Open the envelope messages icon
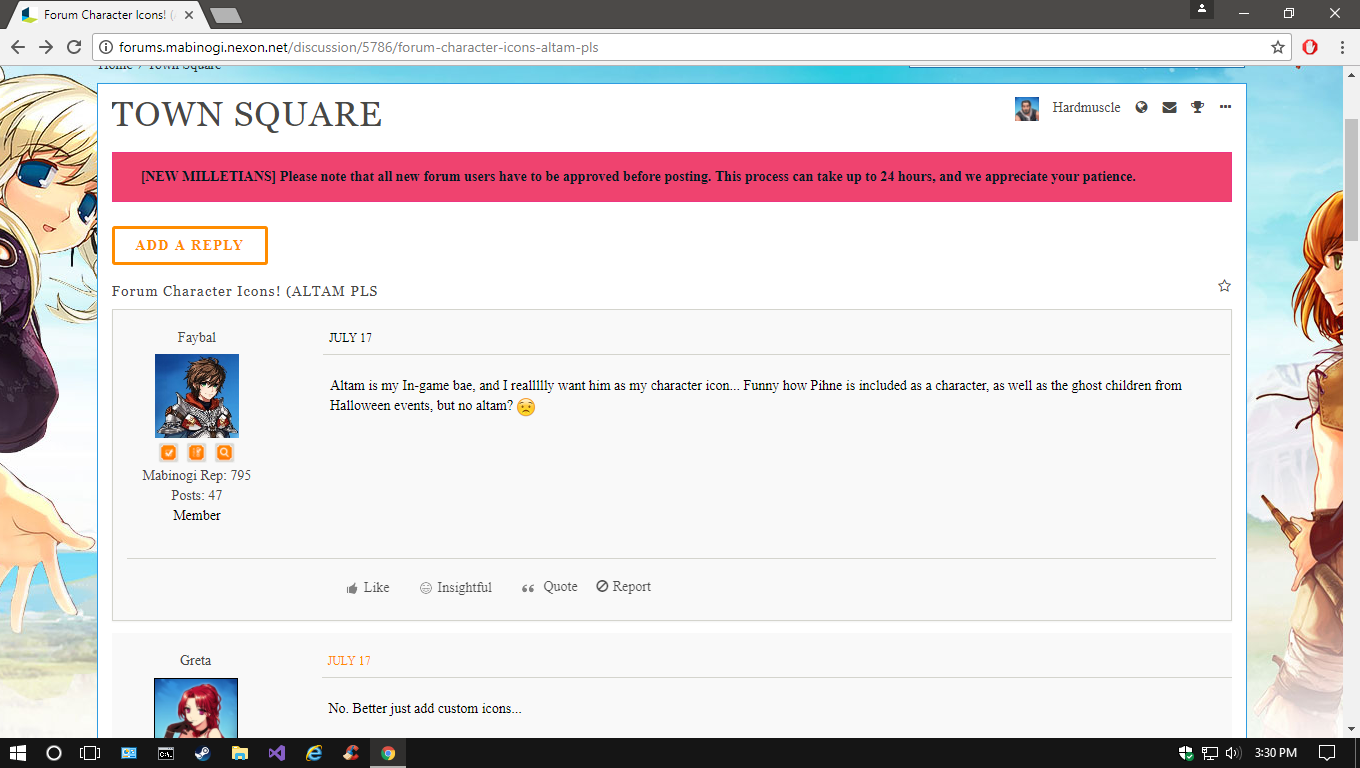This screenshot has height=768, width=1360. point(1169,108)
